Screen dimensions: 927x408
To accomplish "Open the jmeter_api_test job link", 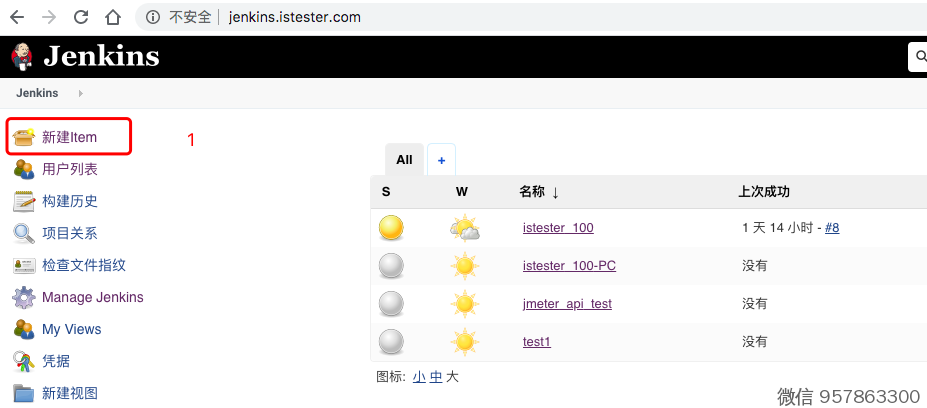I will [567, 303].
